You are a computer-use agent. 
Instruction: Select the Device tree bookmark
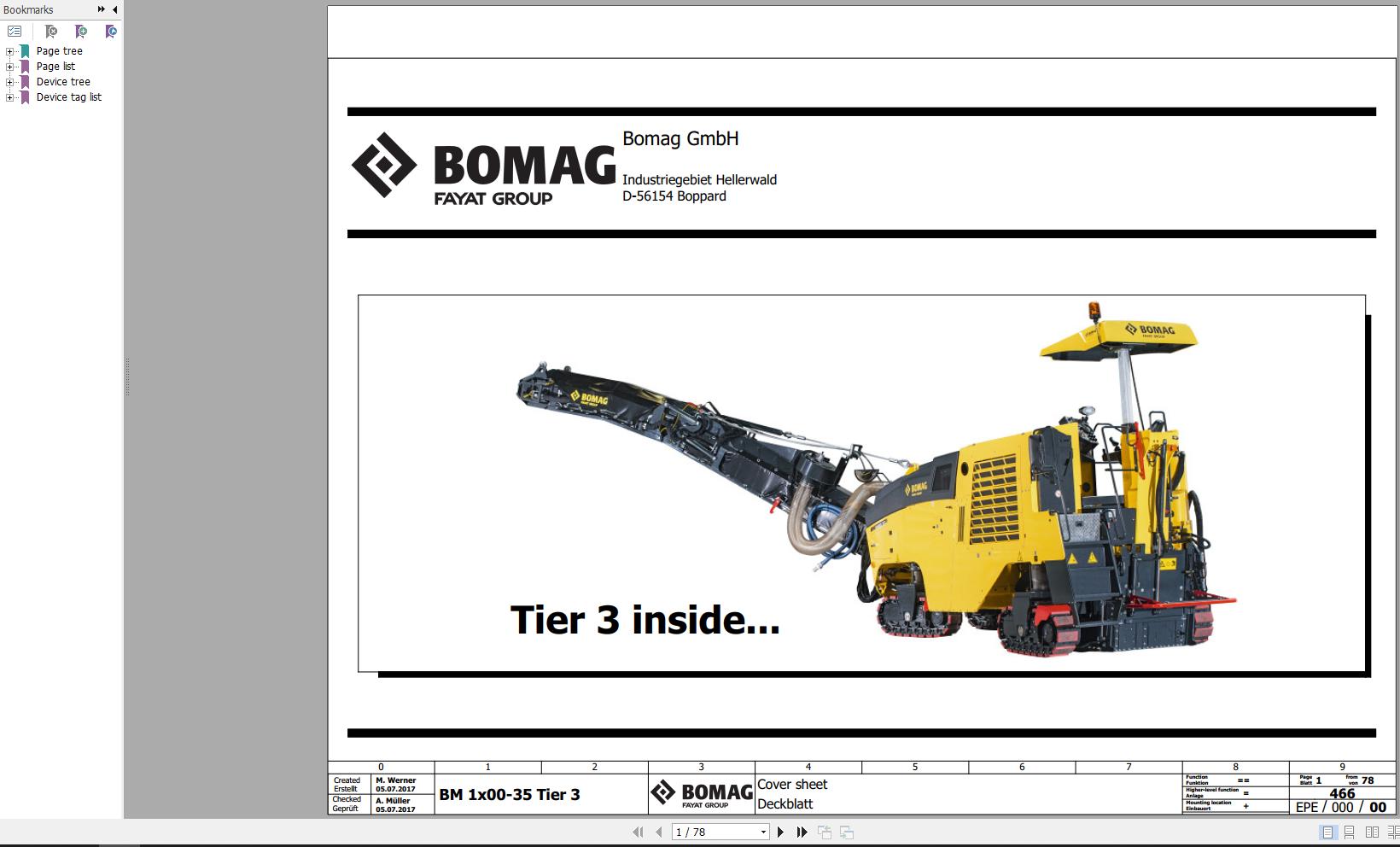pyautogui.click(x=63, y=82)
